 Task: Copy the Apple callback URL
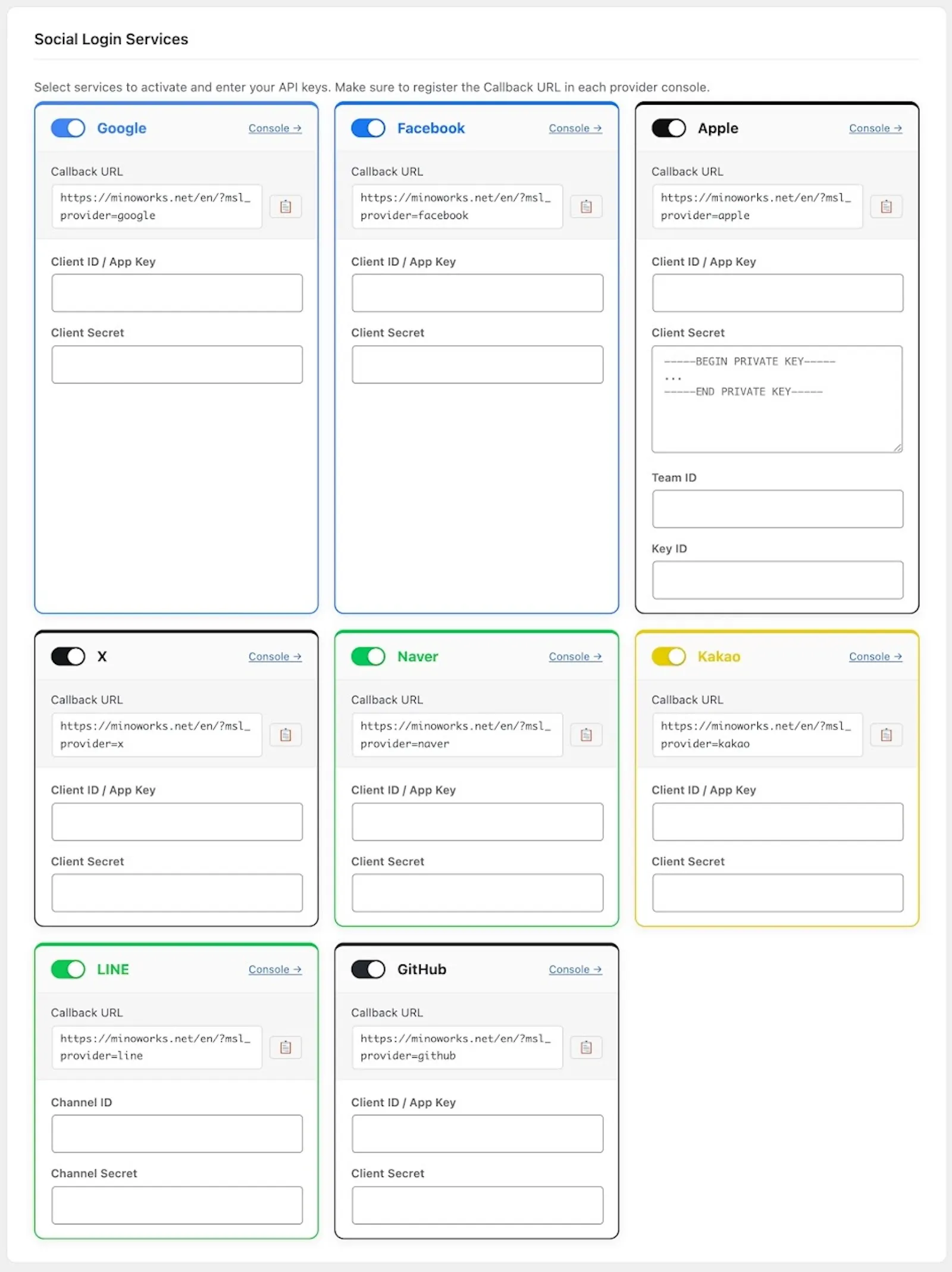(x=887, y=206)
